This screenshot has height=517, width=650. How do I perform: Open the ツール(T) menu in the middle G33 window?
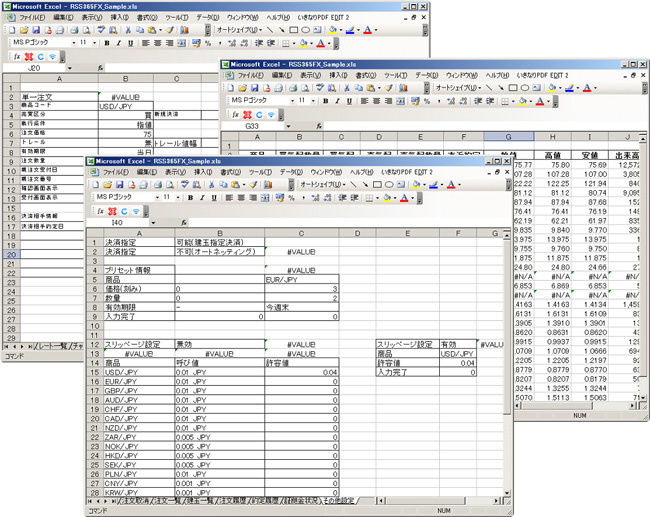(395, 75)
